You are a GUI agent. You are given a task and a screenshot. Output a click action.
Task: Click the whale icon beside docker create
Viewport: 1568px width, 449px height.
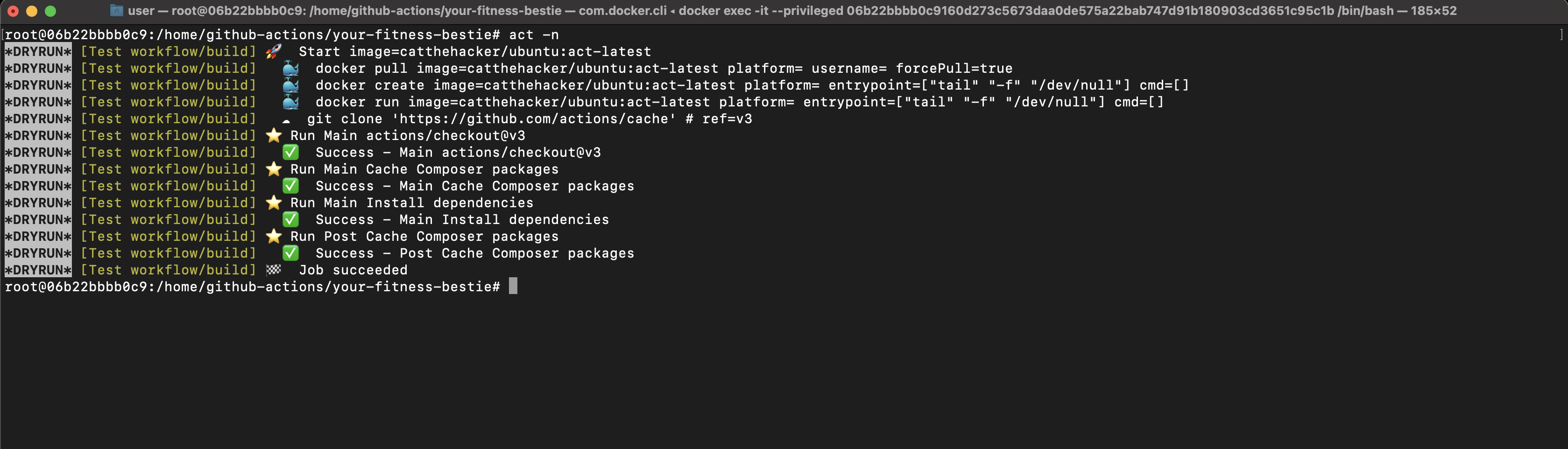[x=290, y=85]
